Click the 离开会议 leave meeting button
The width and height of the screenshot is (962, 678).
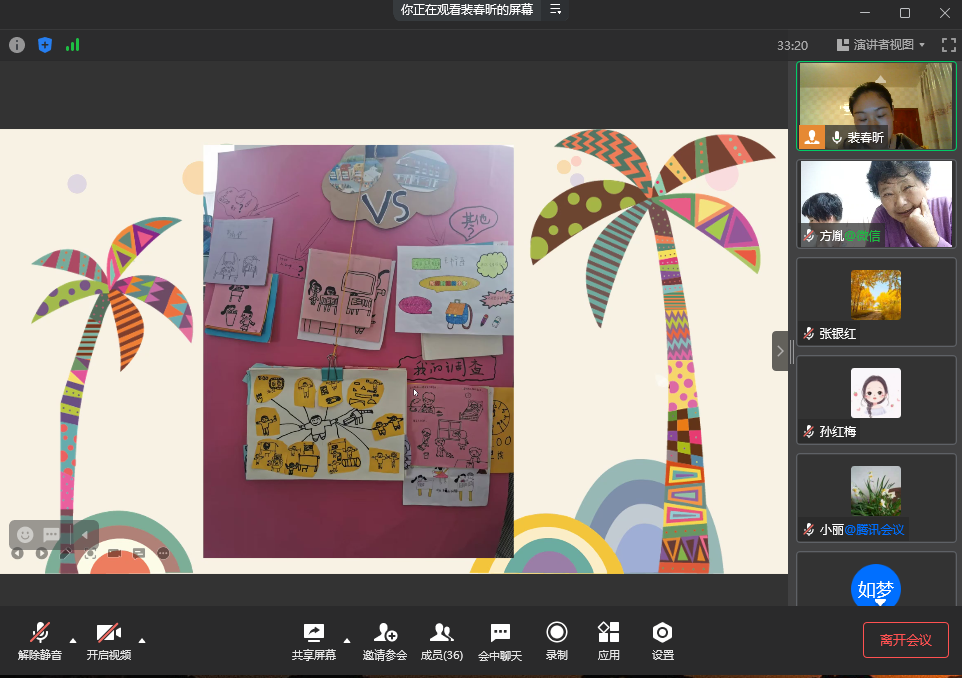point(905,640)
